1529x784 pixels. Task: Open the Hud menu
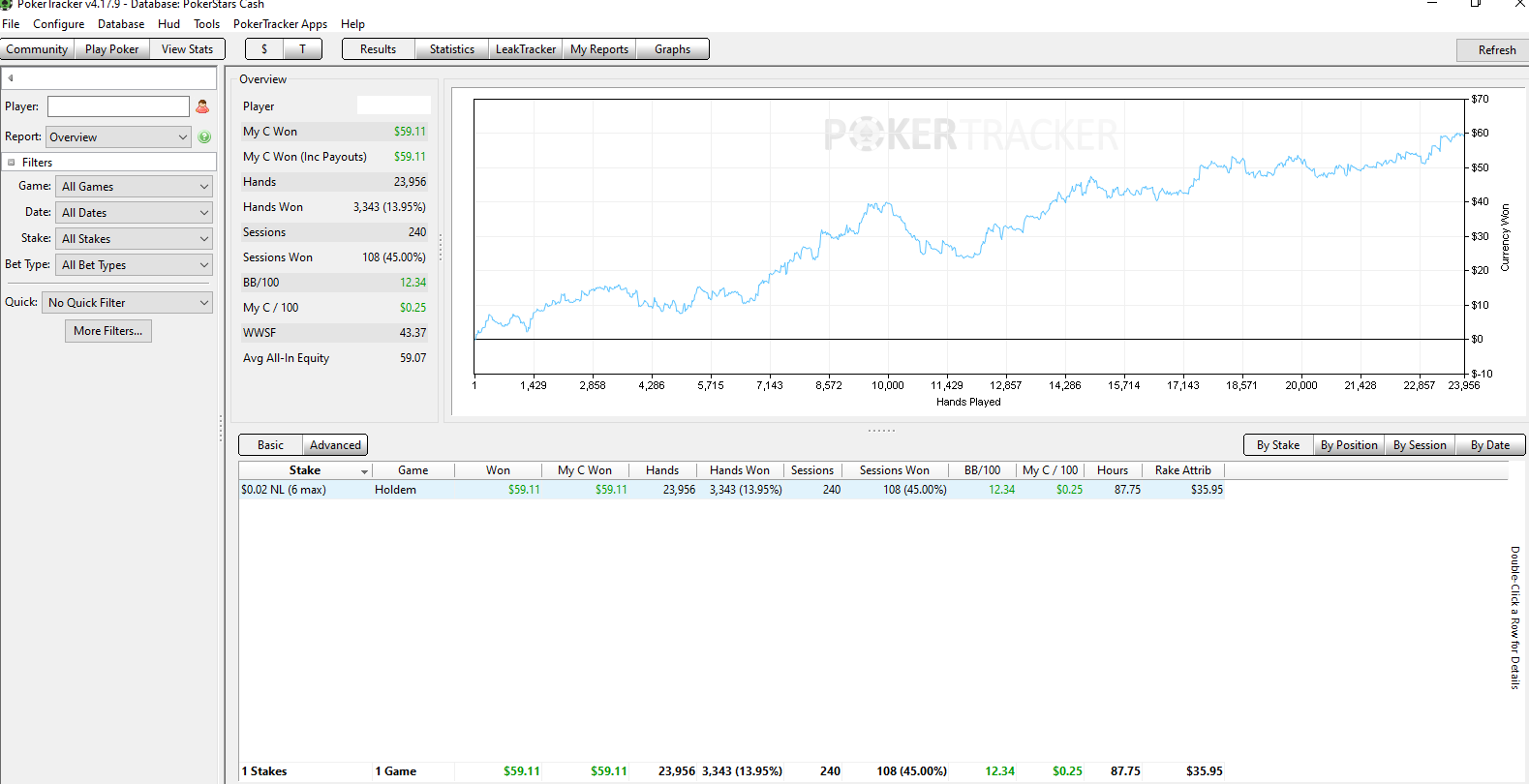tap(168, 24)
